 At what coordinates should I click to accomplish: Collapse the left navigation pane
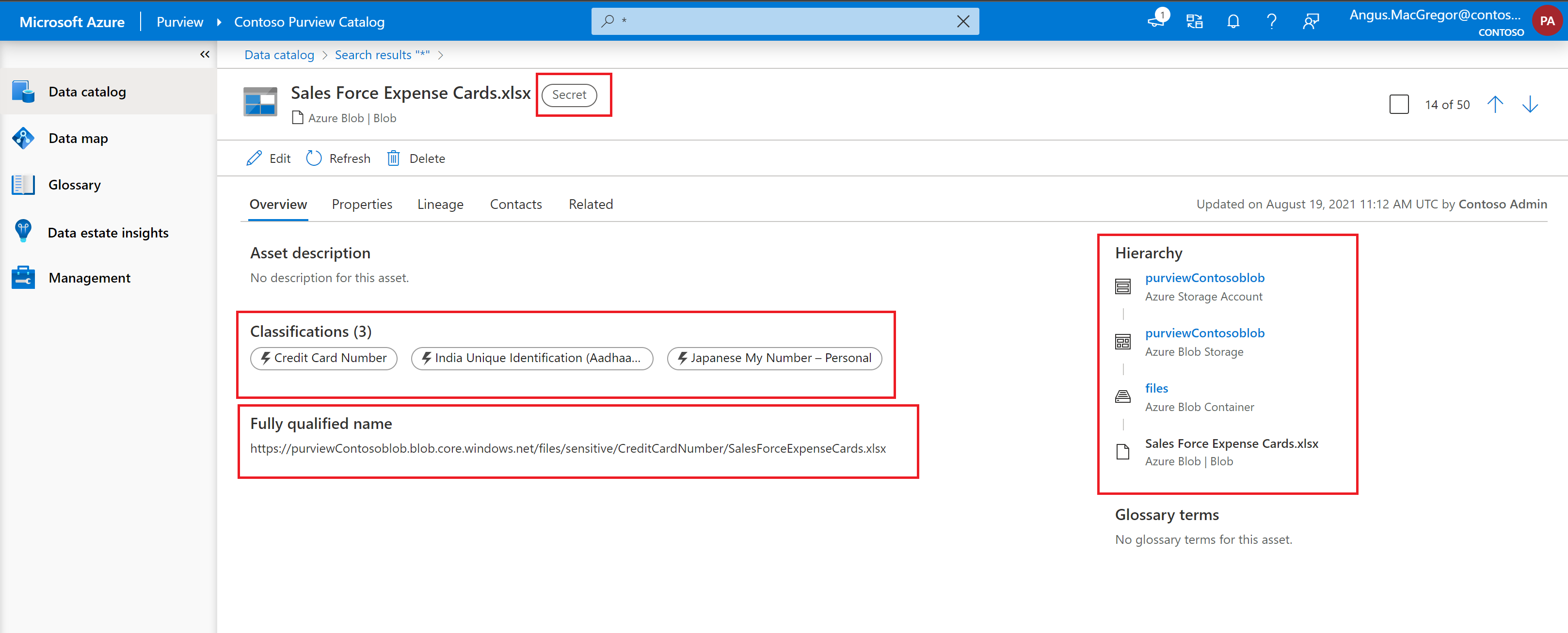point(205,55)
